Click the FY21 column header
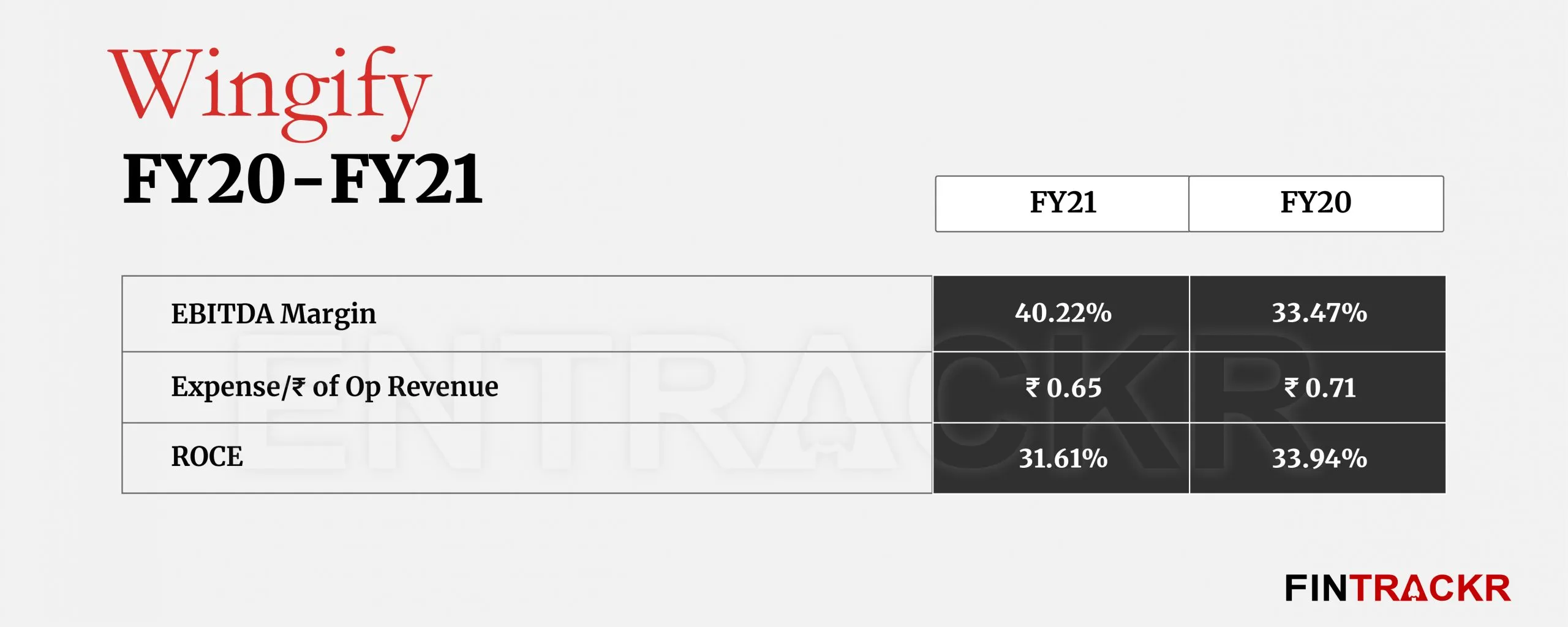This screenshot has width=1568, height=627. point(1062,203)
